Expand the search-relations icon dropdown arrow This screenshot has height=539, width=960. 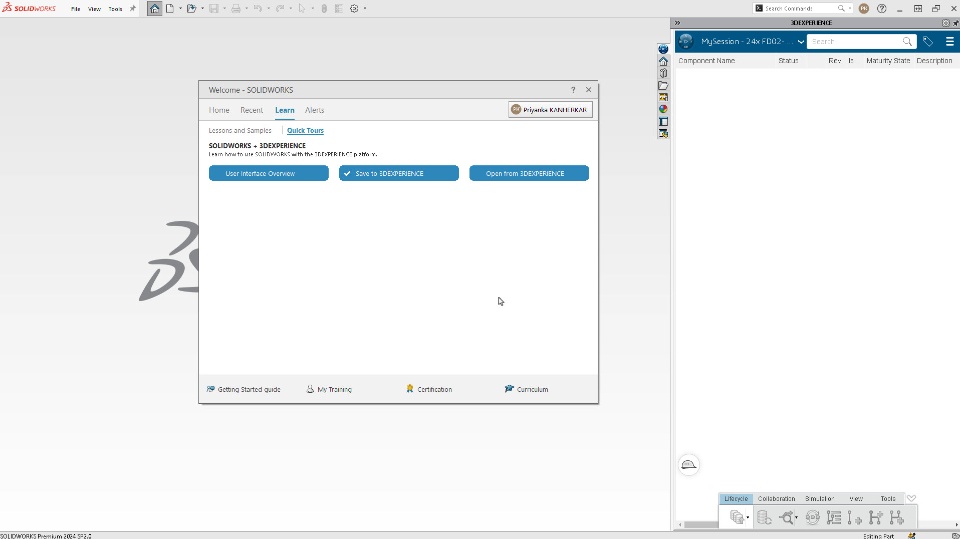tap(796, 518)
